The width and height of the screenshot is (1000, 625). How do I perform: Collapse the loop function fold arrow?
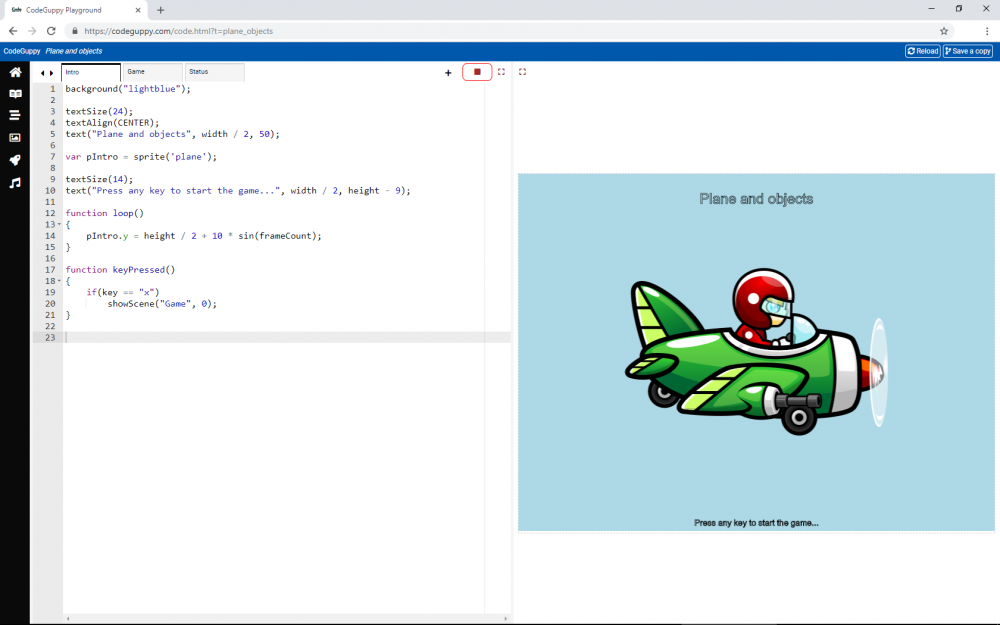(x=59, y=224)
